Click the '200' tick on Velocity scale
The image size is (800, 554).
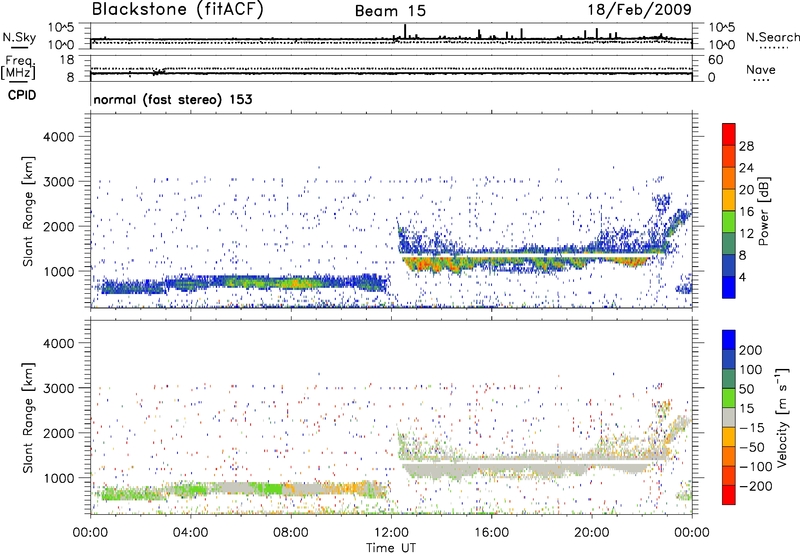(x=751, y=350)
